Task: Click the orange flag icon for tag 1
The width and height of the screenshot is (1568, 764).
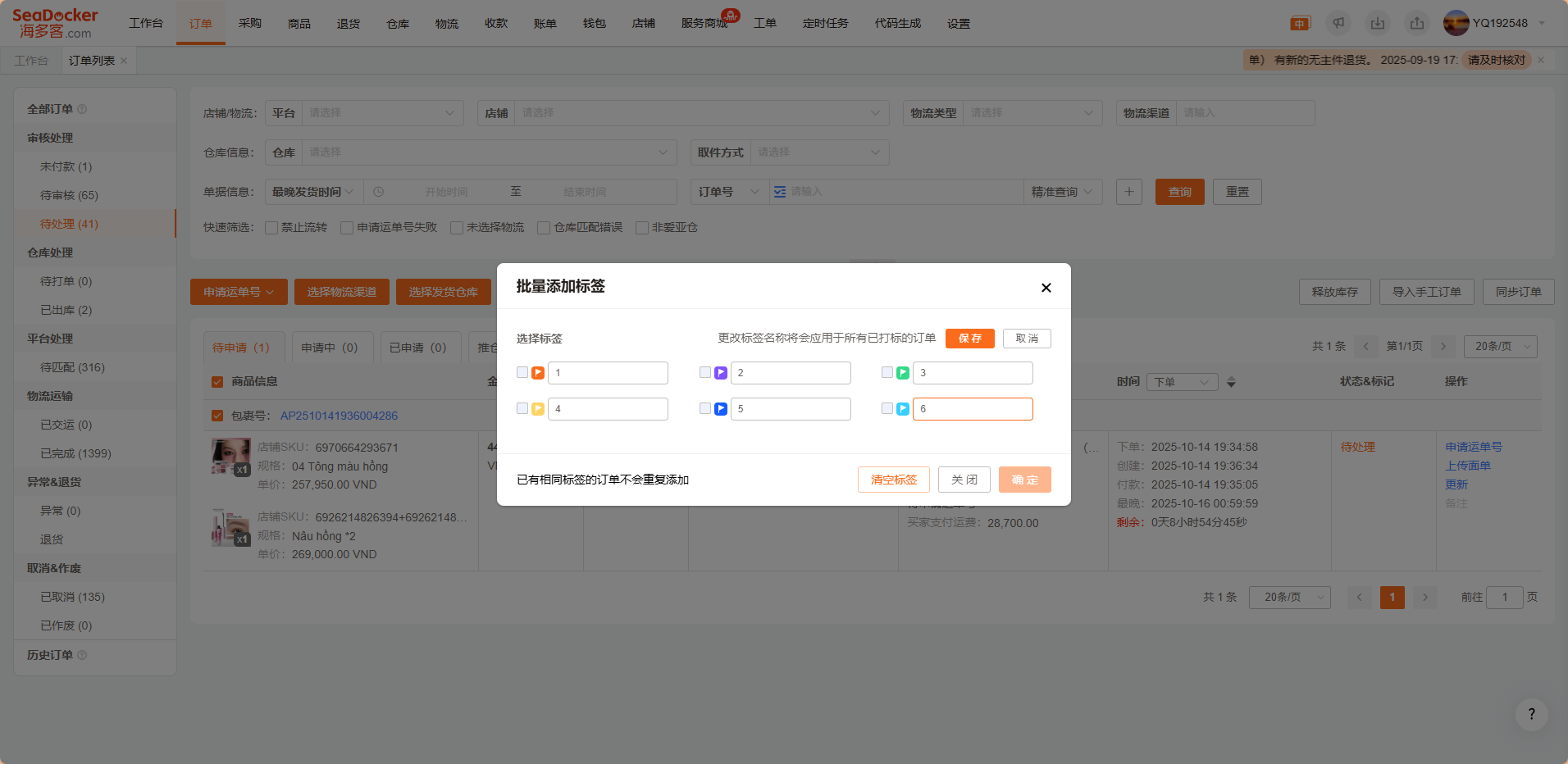Action: (x=538, y=373)
